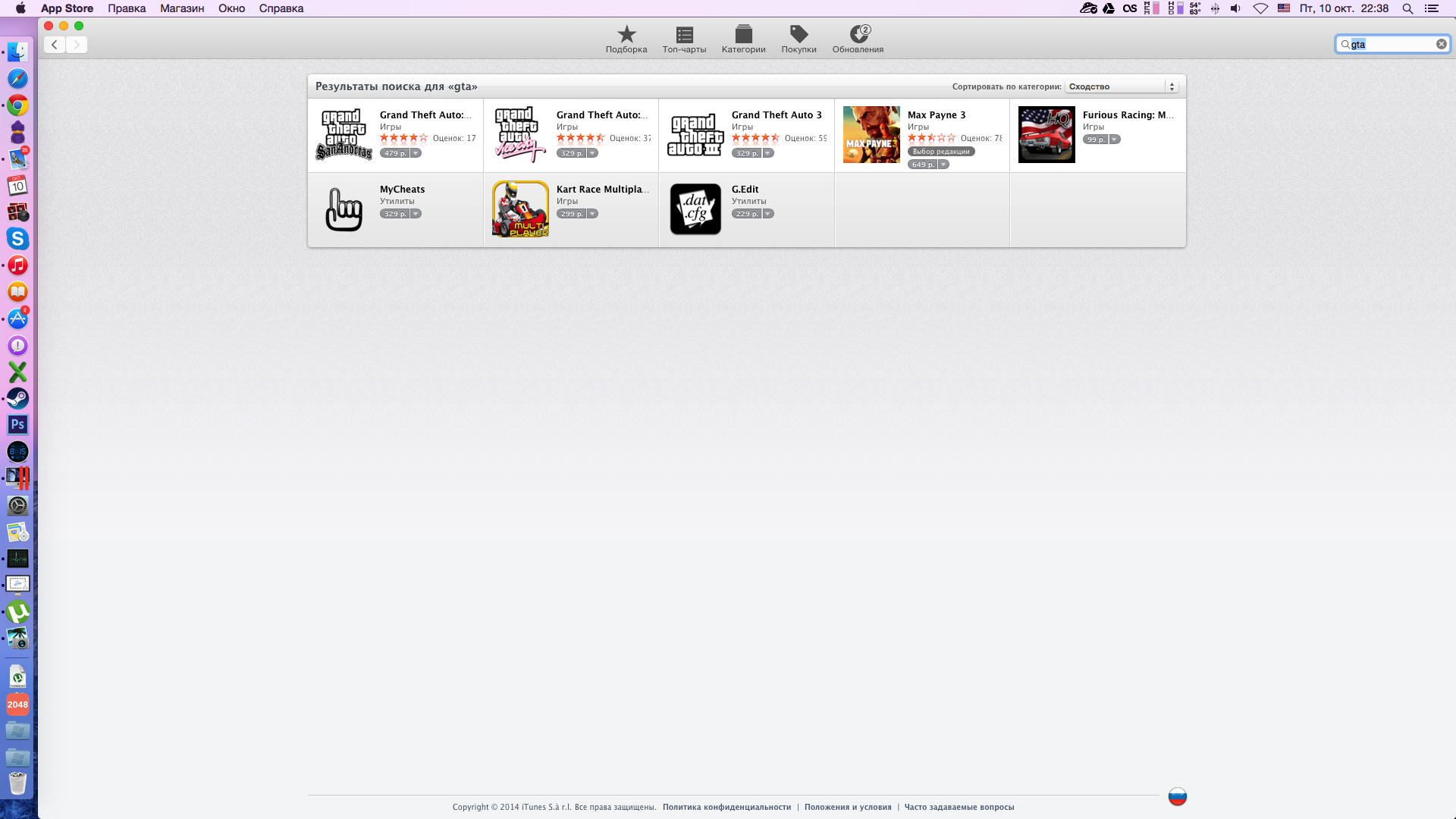Open the Categories (Категории) icon
Image resolution: width=1456 pixels, height=819 pixels.
pyautogui.click(x=743, y=35)
